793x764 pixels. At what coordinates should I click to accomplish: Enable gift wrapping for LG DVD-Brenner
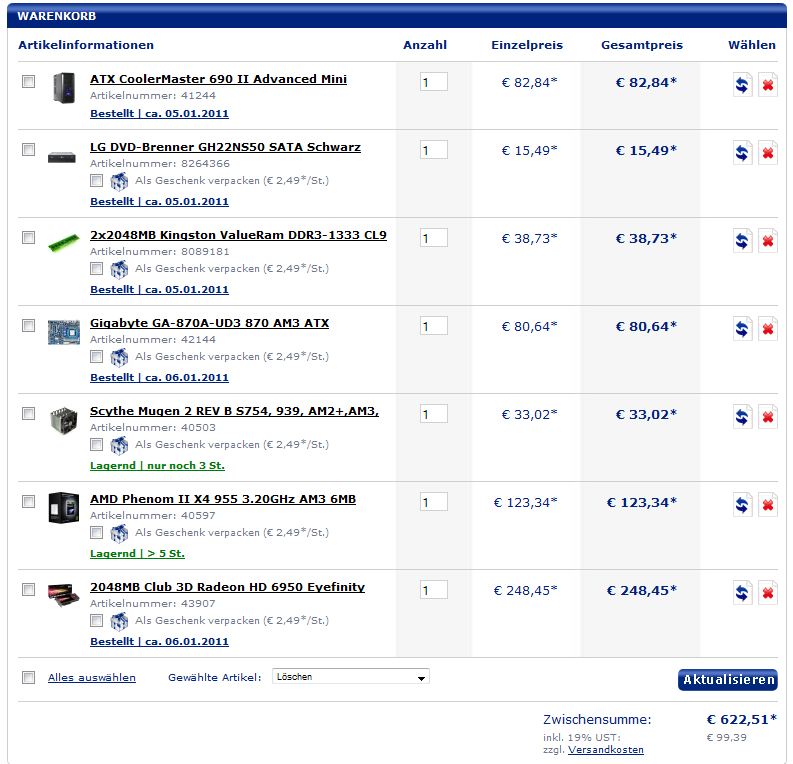pos(96,181)
